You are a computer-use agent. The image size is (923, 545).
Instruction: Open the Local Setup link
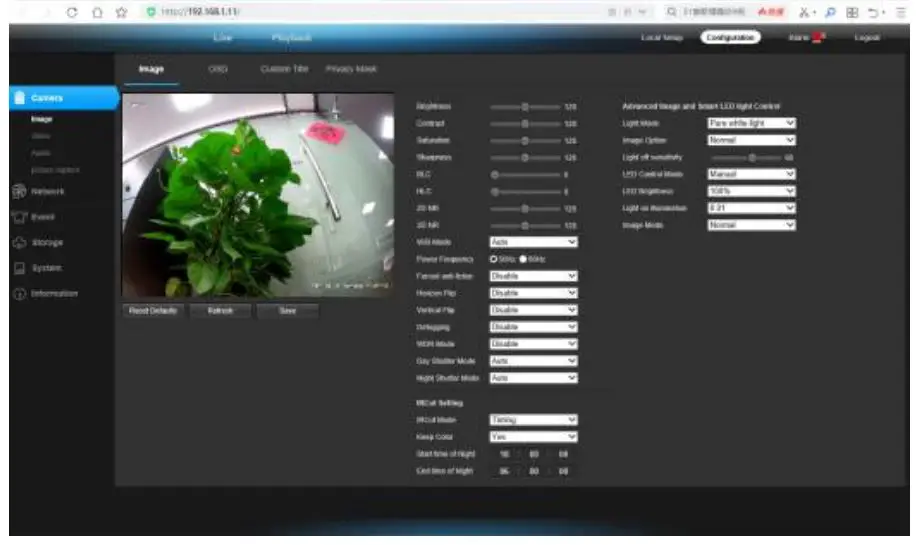(662, 38)
